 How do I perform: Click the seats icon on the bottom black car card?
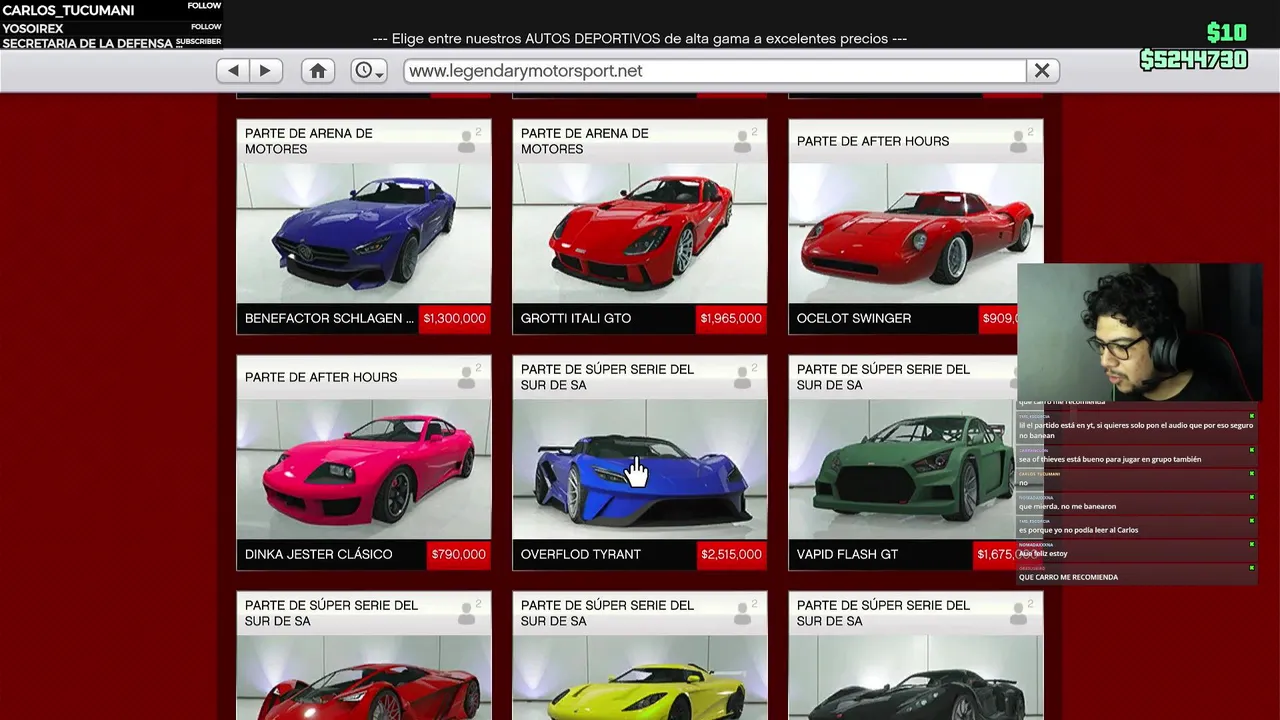click(1020, 613)
